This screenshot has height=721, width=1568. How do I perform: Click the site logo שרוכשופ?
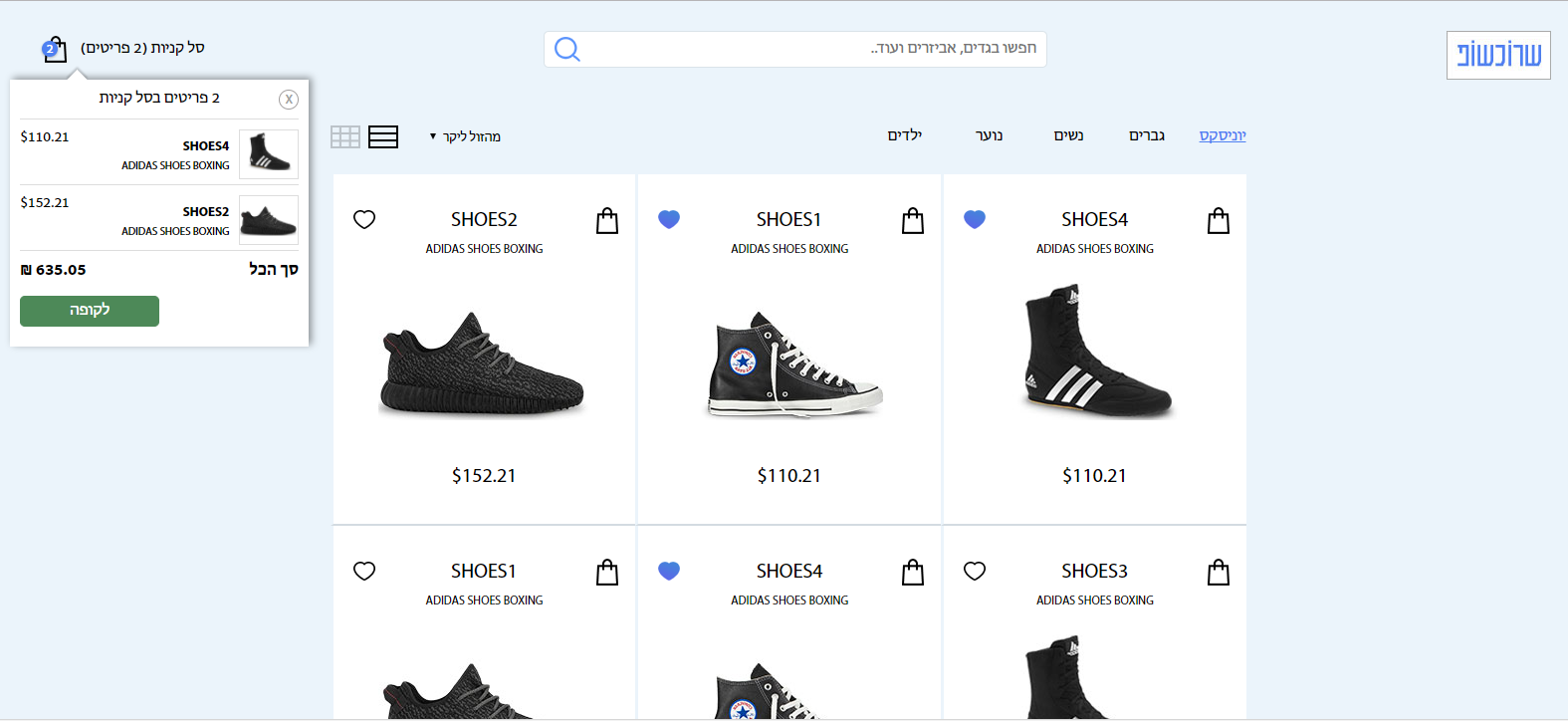1498,55
